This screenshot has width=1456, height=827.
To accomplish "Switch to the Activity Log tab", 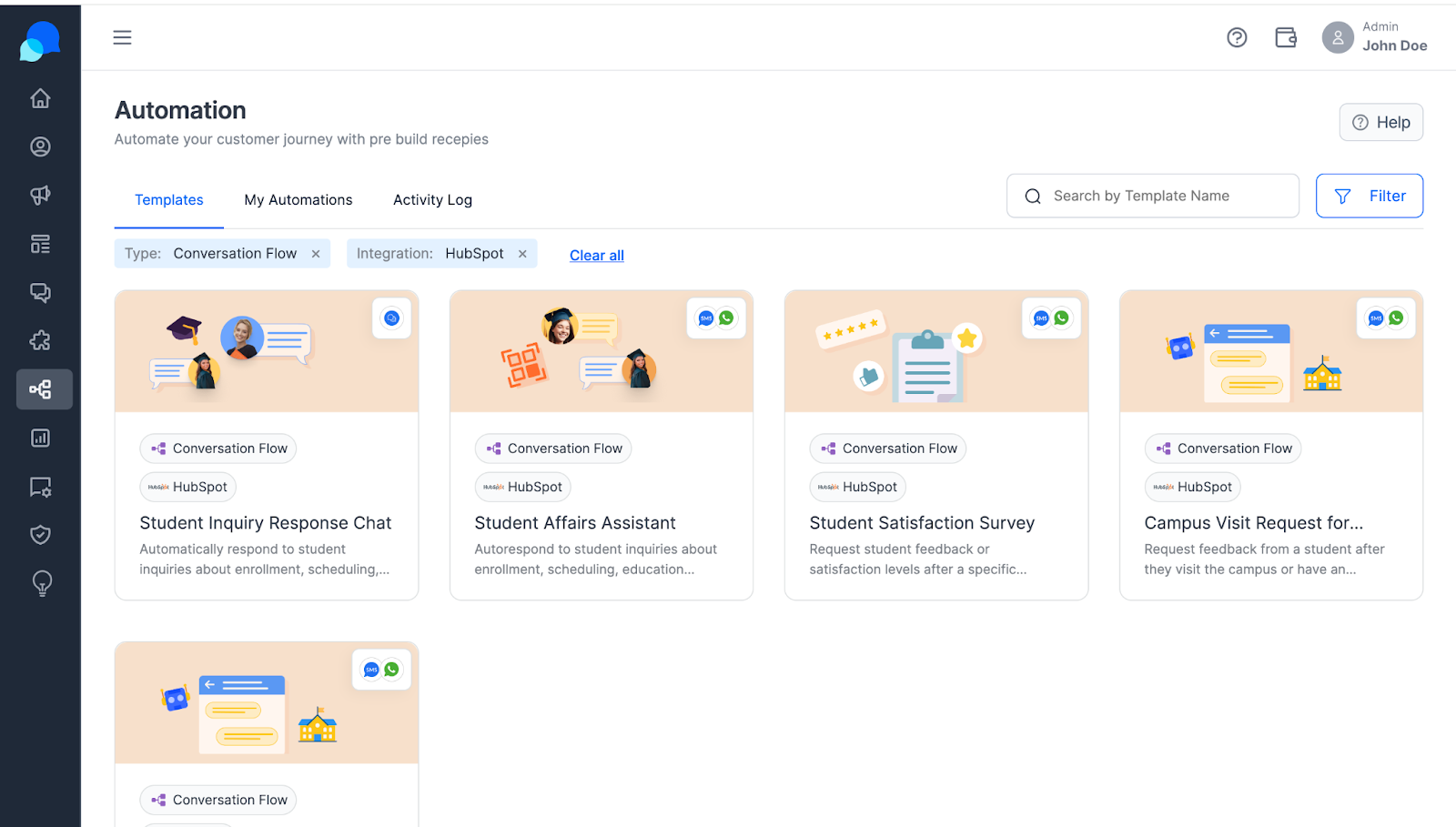I will pos(432,200).
